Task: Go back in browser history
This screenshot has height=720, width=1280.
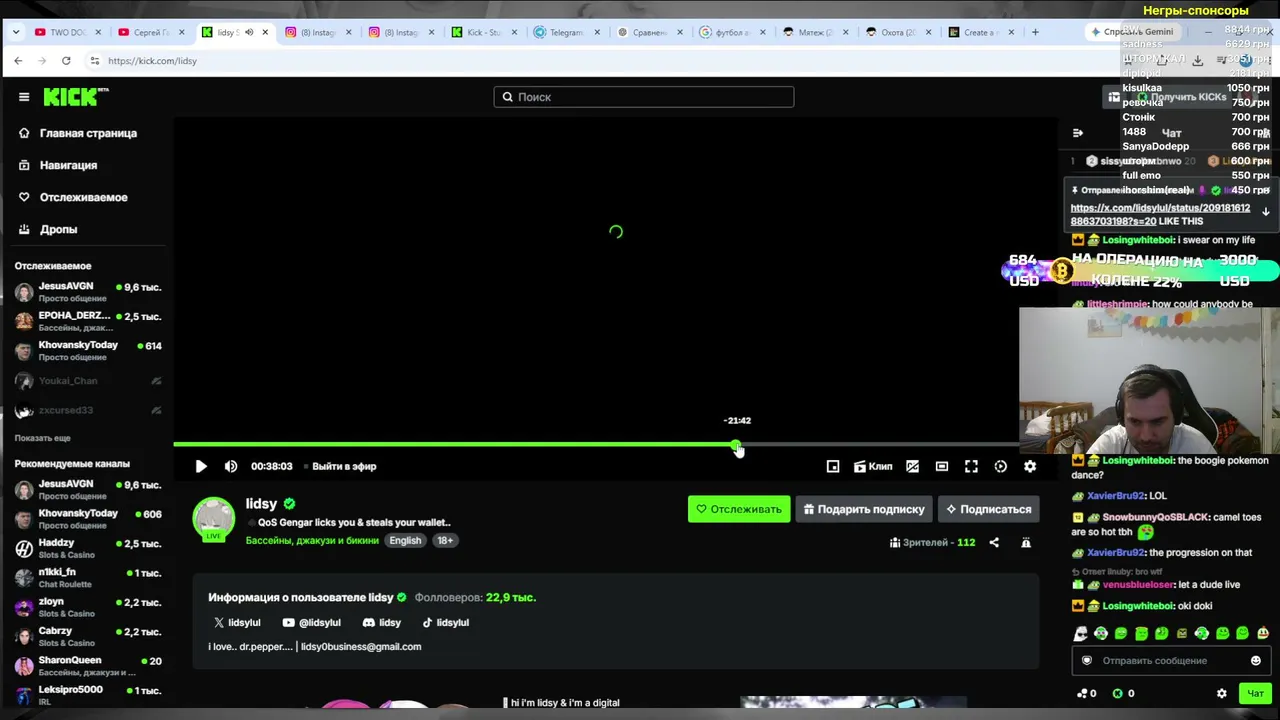Action: (x=18, y=61)
